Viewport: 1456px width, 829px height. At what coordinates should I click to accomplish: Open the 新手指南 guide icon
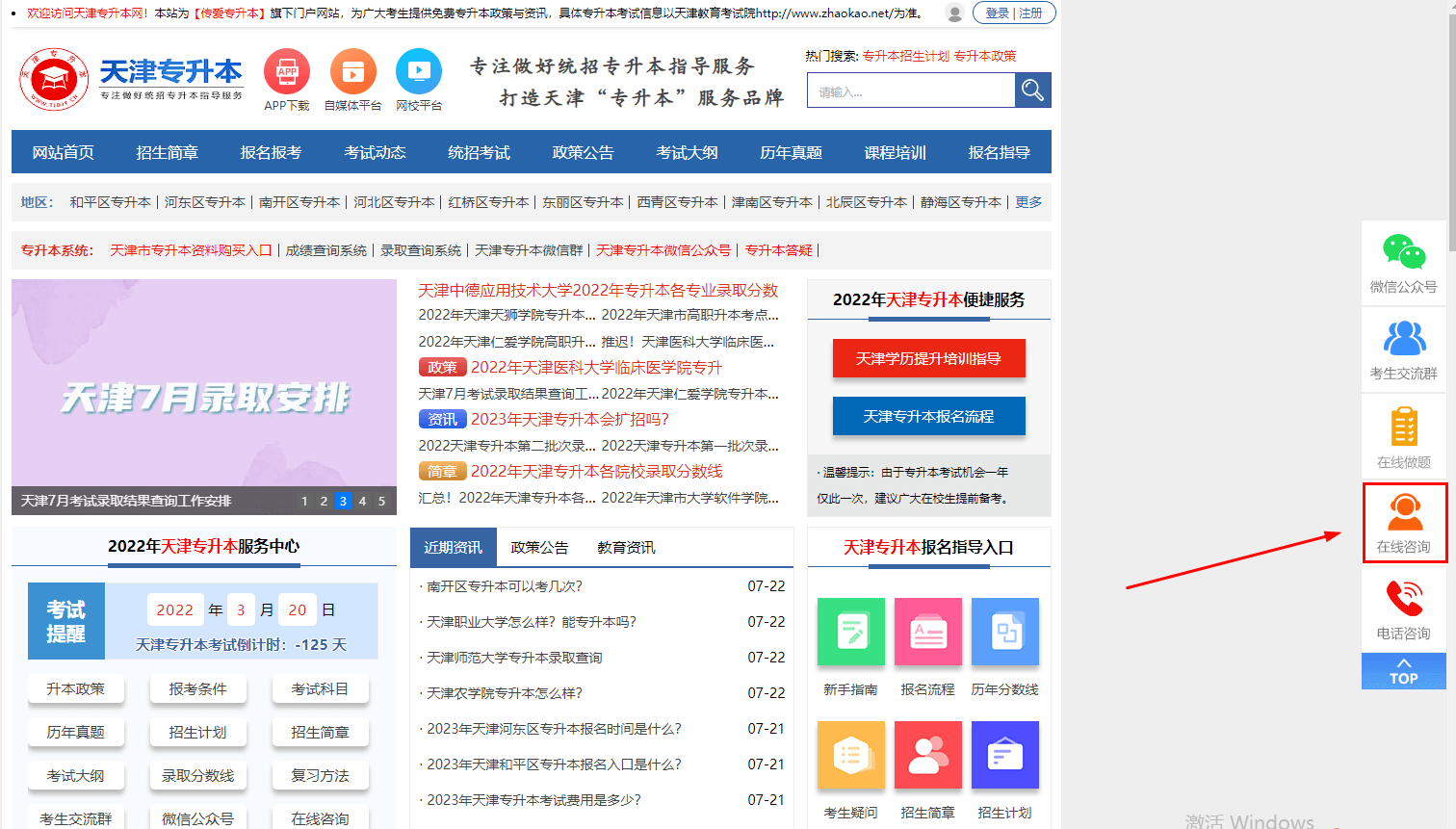coord(850,633)
